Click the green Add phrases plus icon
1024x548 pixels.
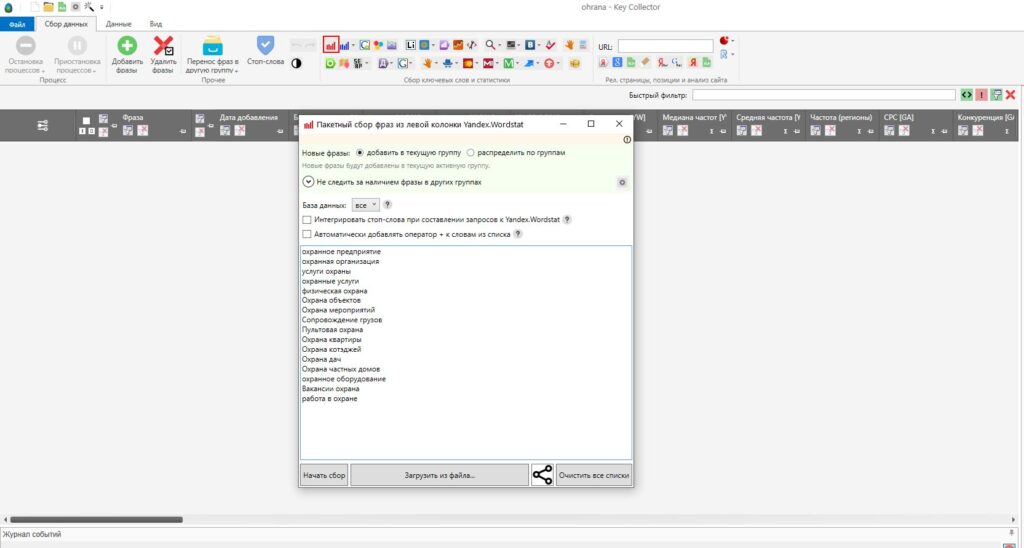pyautogui.click(x=127, y=46)
